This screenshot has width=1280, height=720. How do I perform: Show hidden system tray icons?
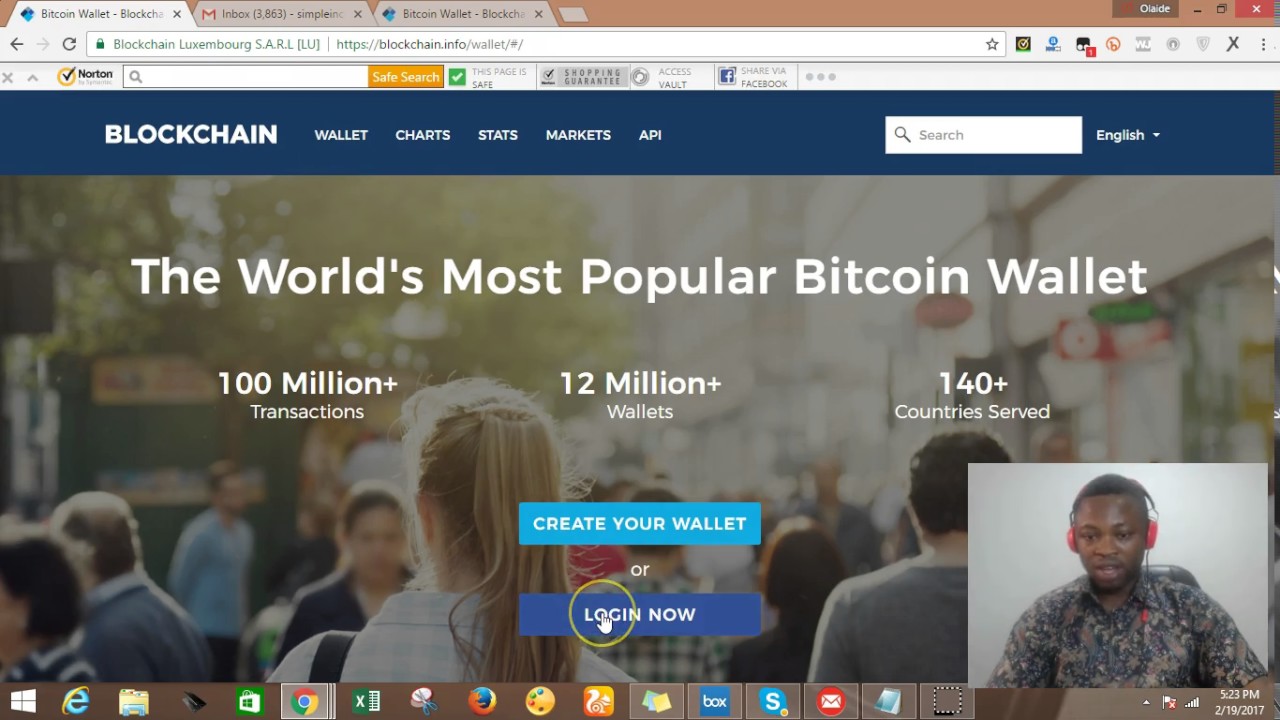[1146, 702]
